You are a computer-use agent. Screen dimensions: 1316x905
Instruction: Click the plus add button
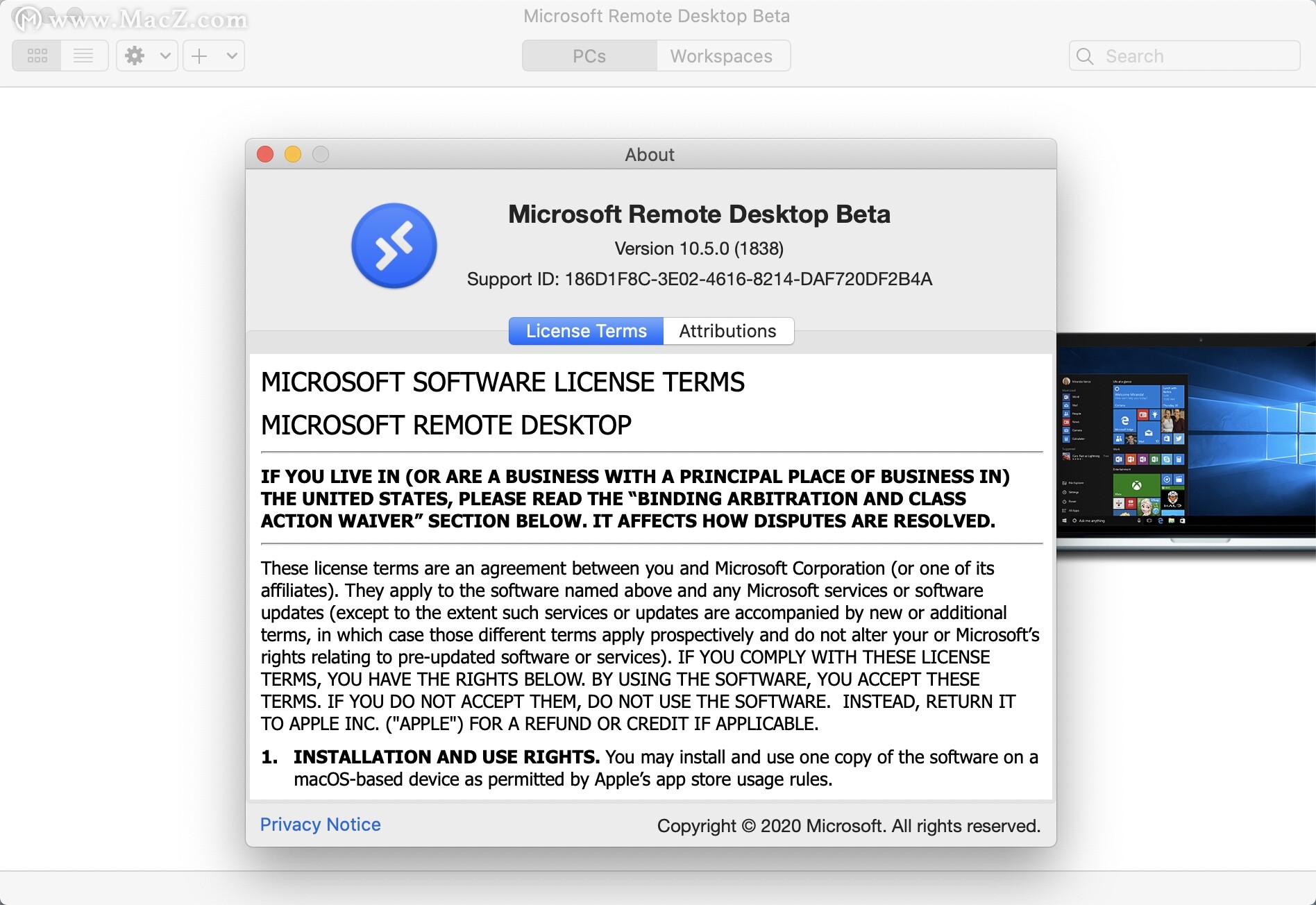[199, 56]
